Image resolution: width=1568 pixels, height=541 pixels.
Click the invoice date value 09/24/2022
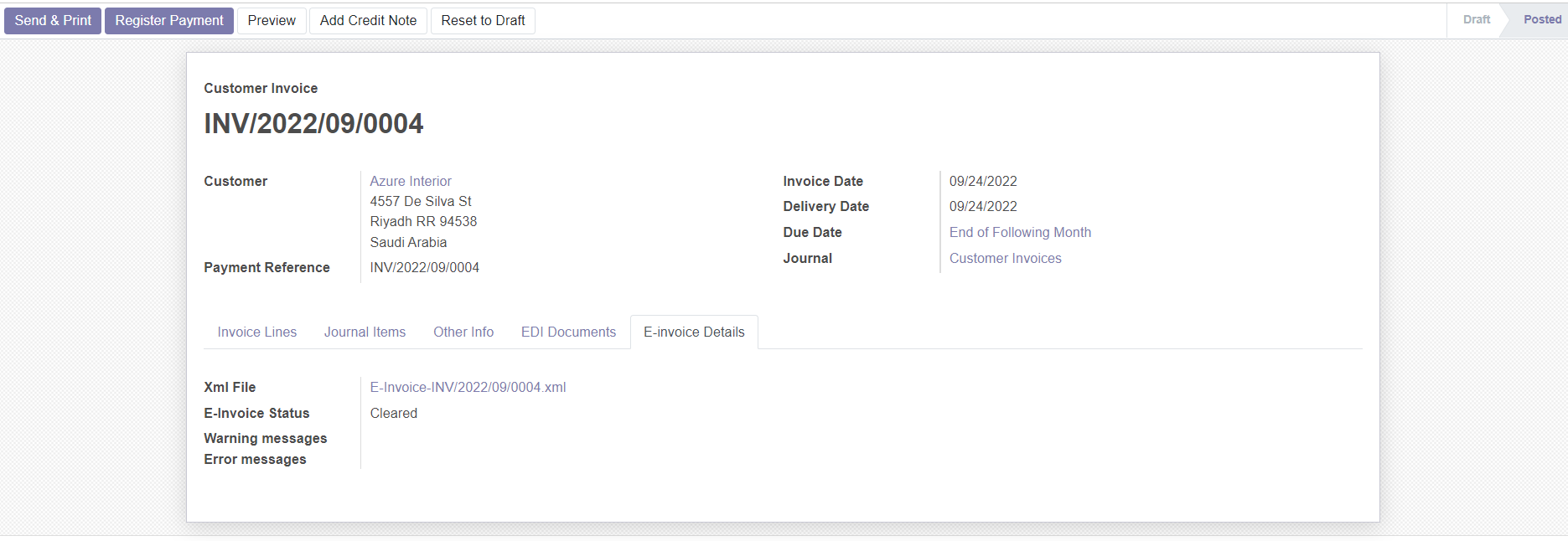[x=983, y=182]
